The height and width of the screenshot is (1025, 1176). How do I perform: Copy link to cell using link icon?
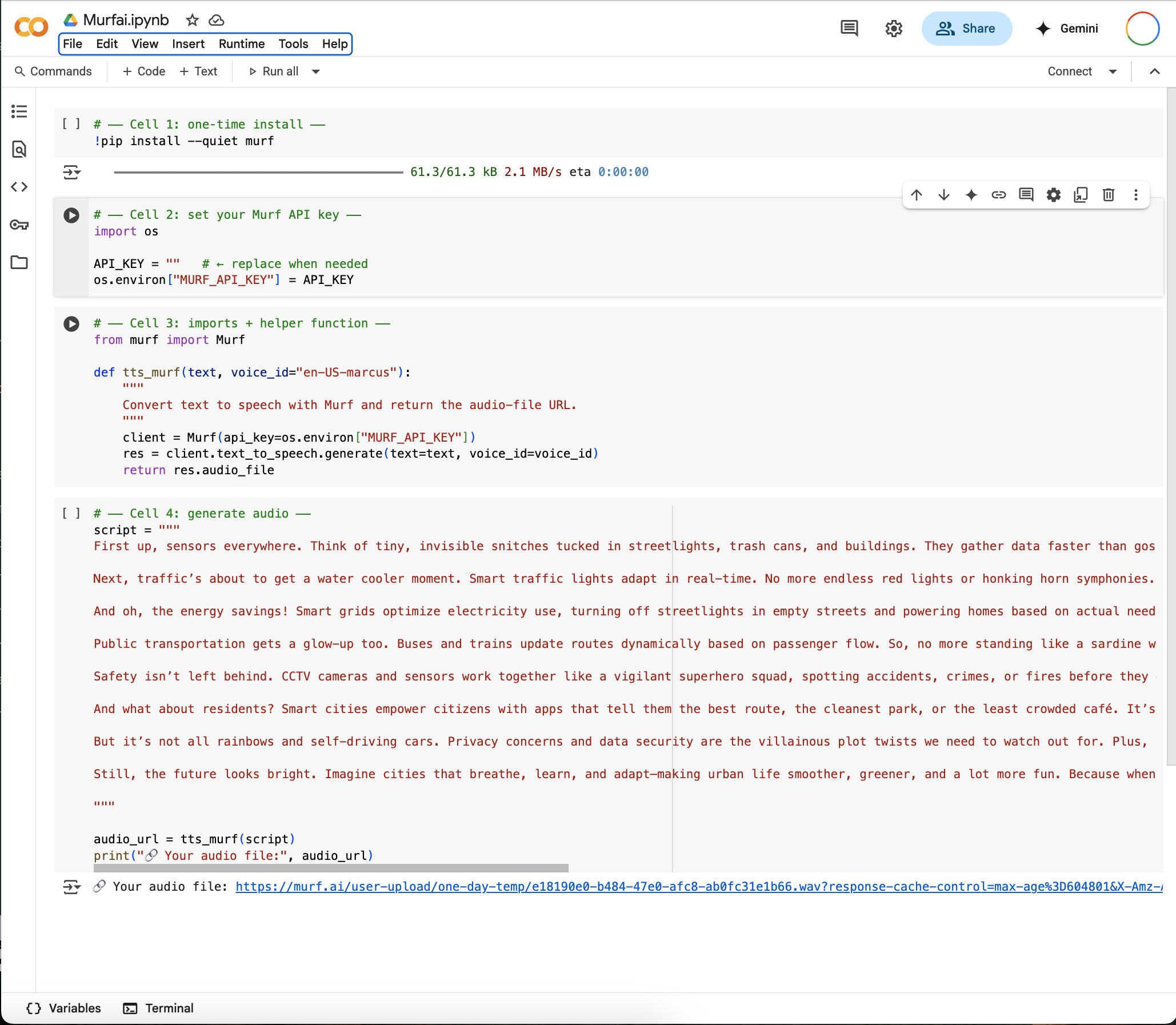[998, 195]
